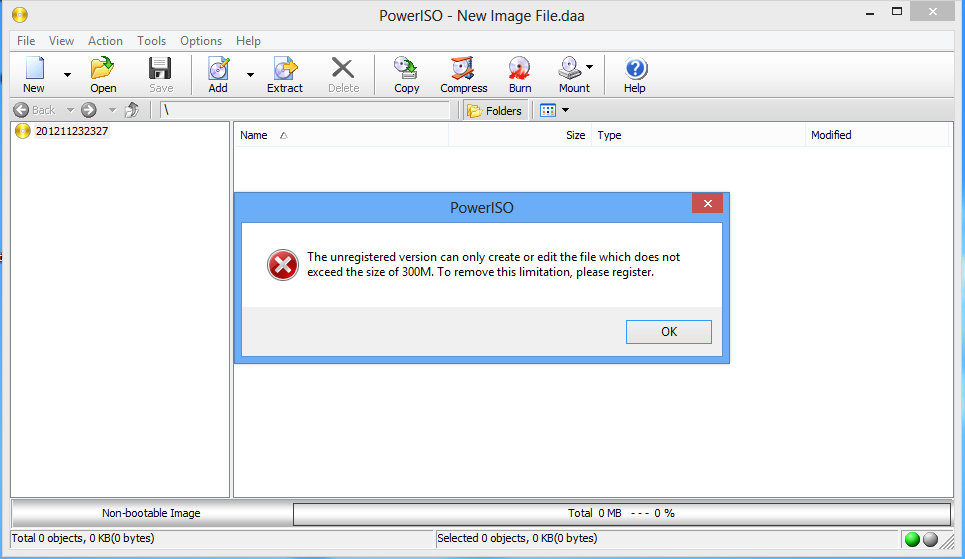Click 'Total 0 objects, 0 KB(0 bytes)' status text

pyautogui.click(x=83, y=538)
